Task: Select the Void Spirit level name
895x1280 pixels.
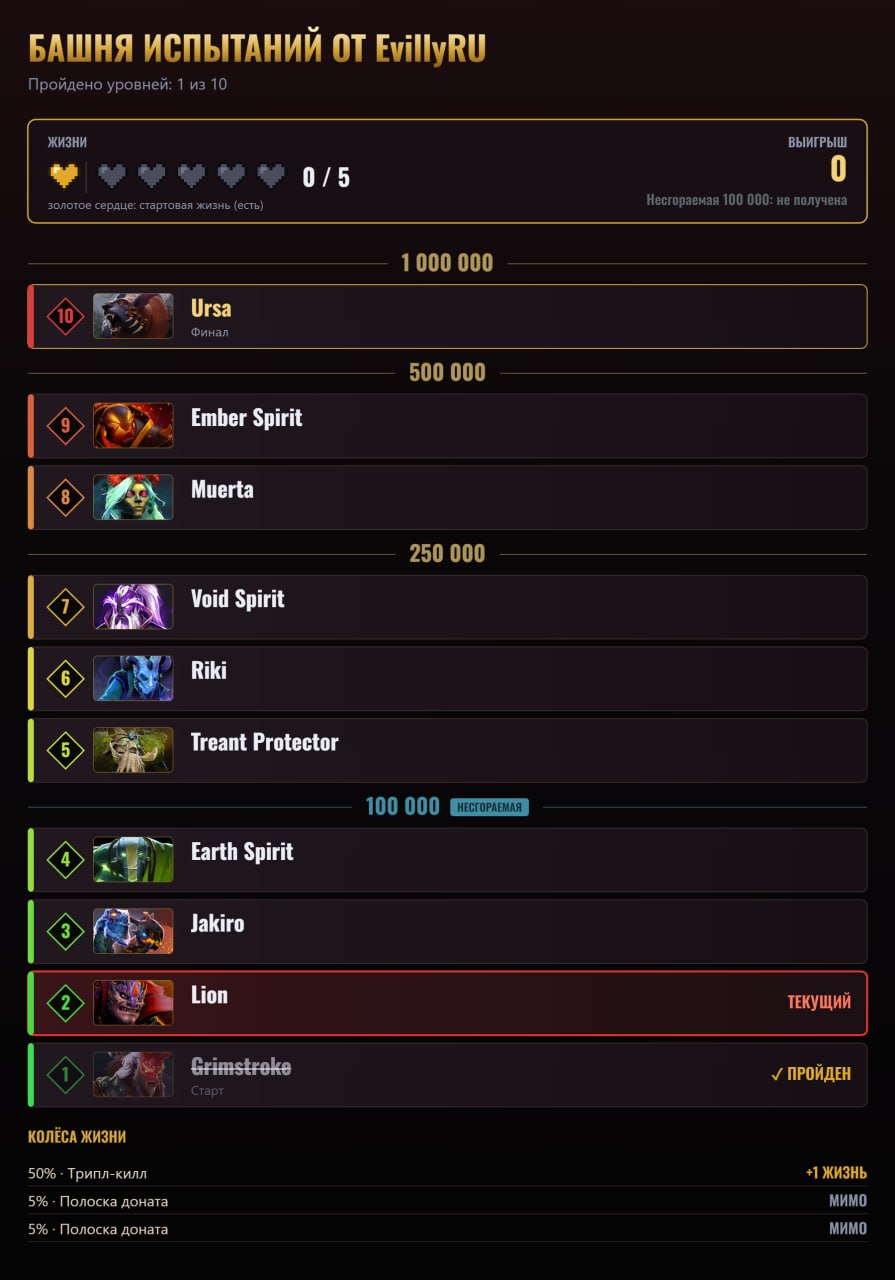Action: 238,599
